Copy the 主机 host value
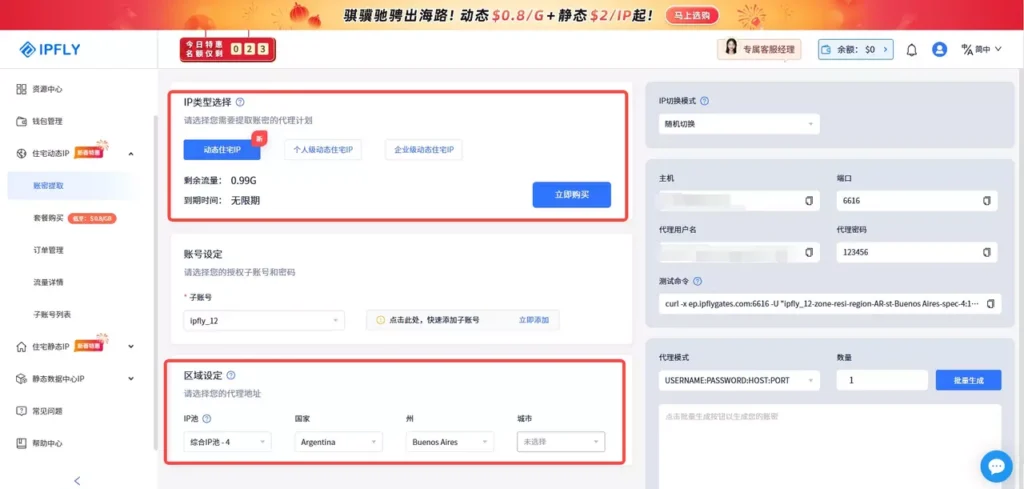The height and width of the screenshot is (489, 1024). (809, 201)
